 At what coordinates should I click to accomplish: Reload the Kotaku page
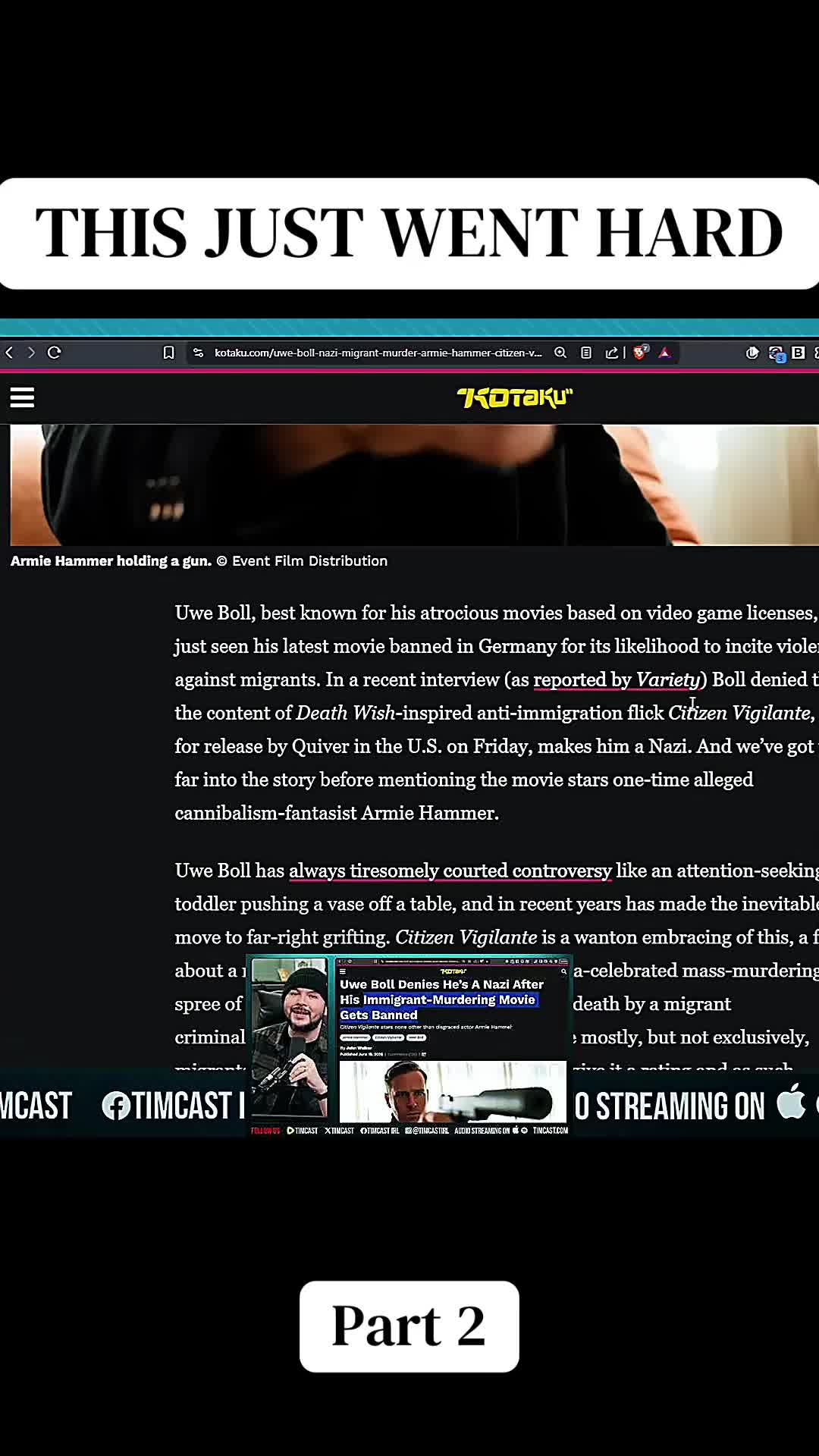[54, 353]
